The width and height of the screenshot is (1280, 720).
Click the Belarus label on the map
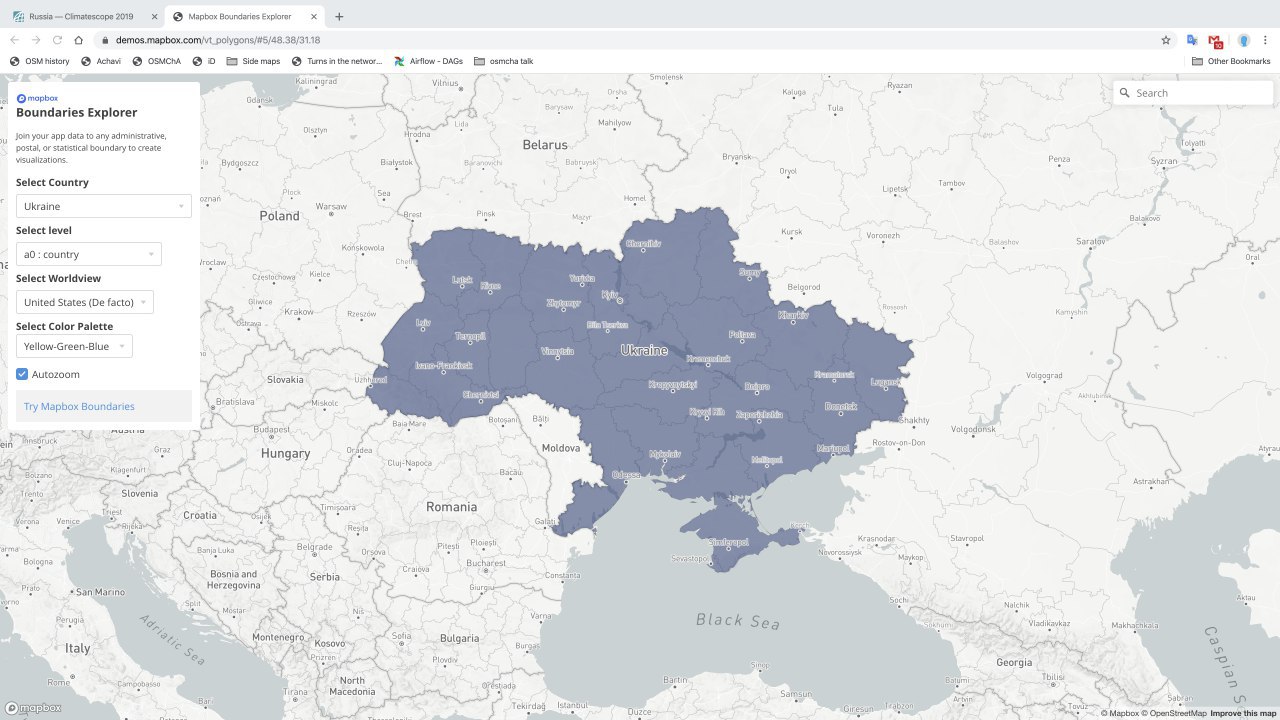[545, 145]
